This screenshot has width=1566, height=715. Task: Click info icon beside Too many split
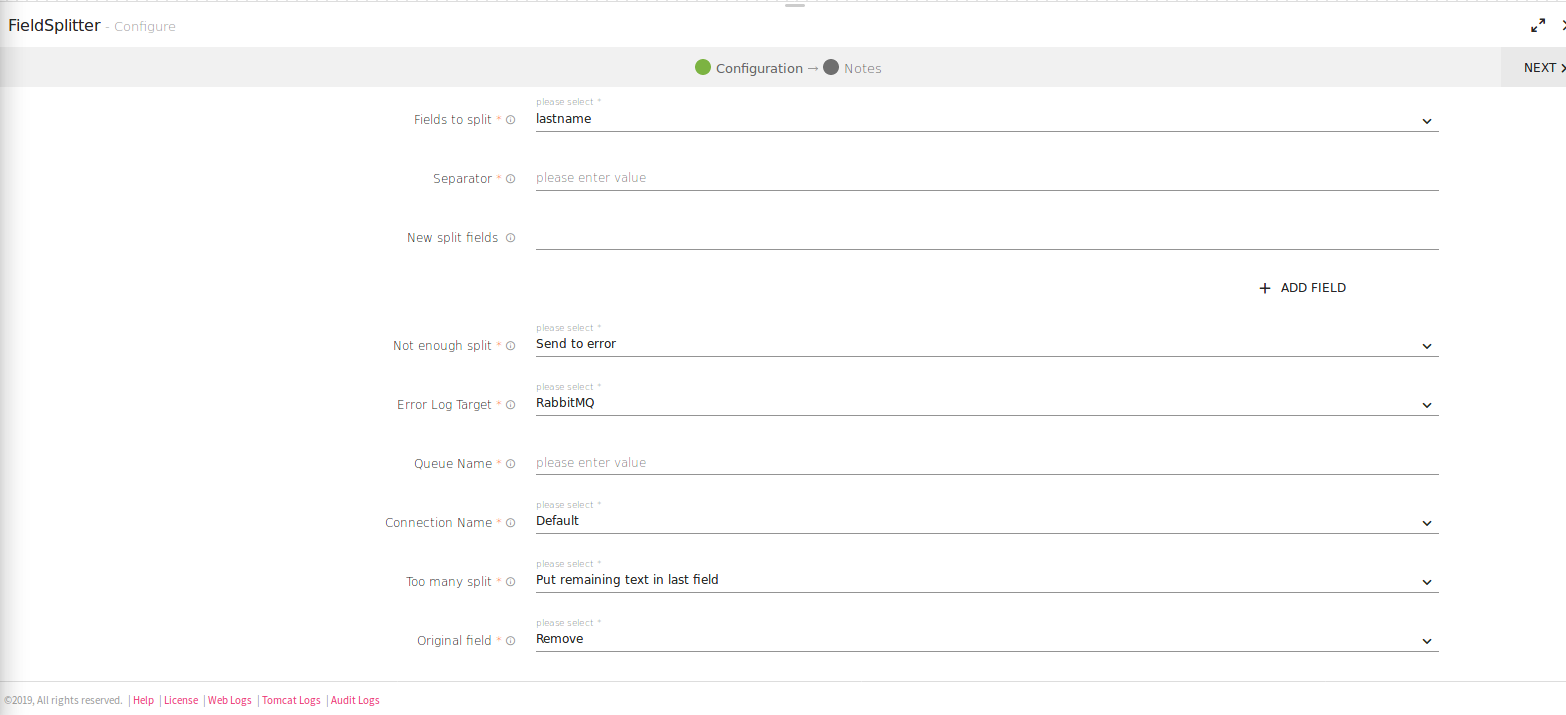coord(510,582)
